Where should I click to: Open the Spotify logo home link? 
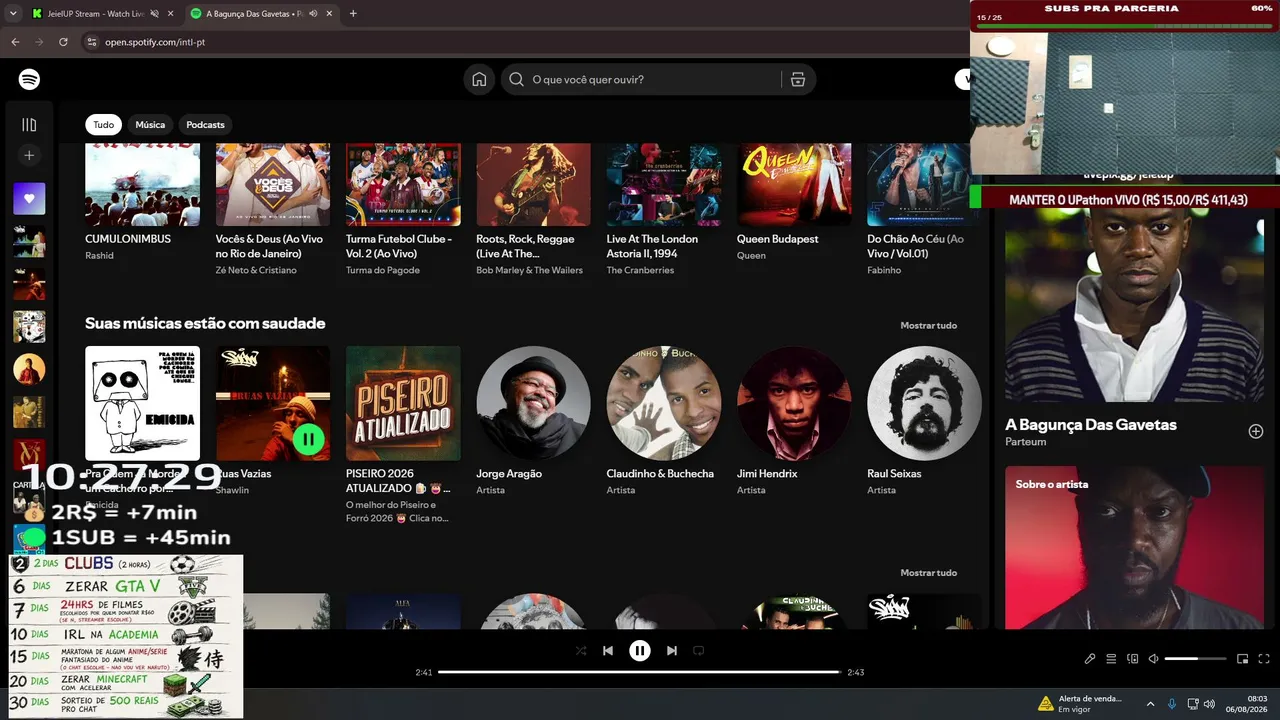29,79
